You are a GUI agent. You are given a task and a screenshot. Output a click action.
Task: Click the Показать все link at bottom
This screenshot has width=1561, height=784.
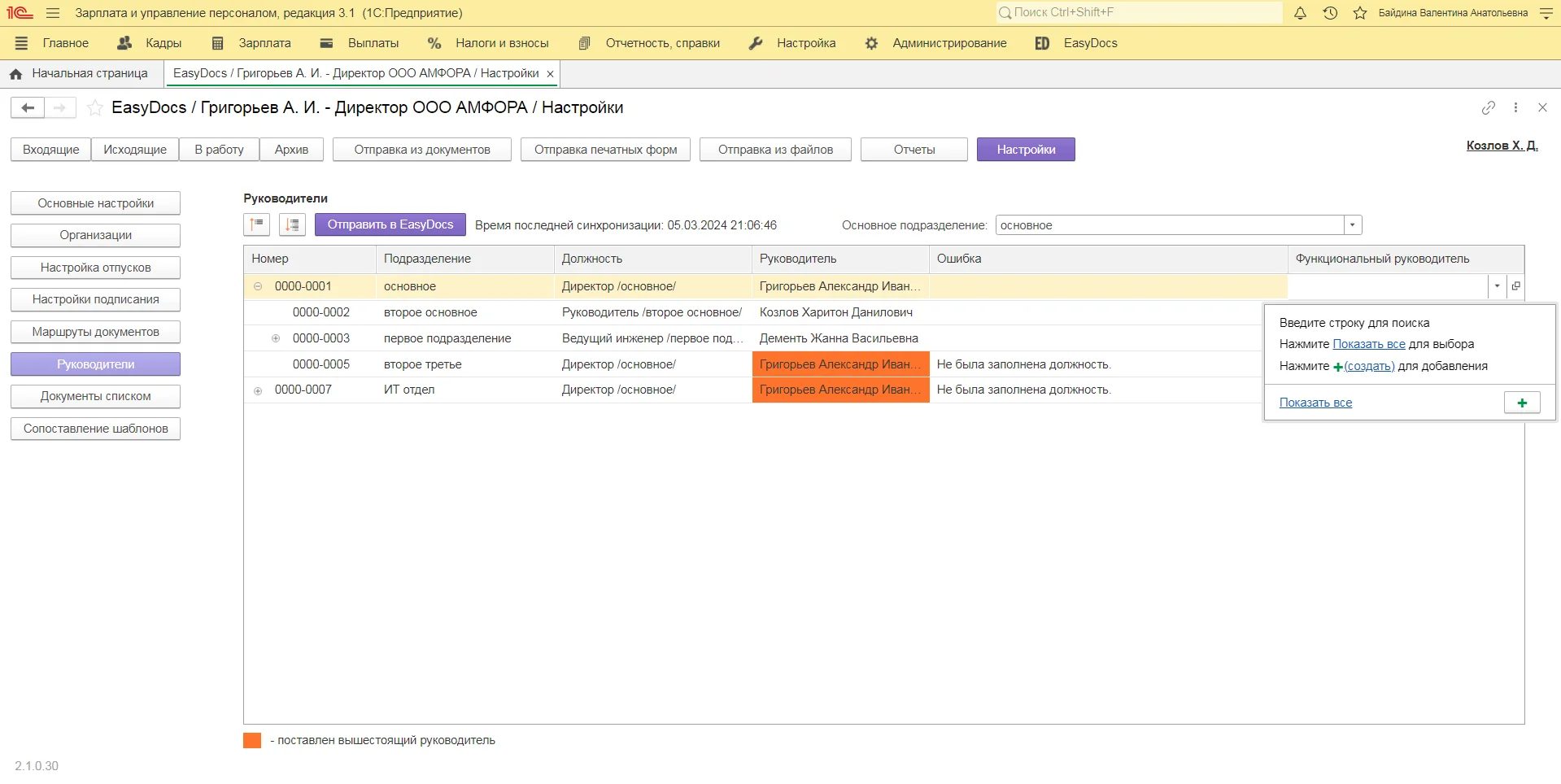pyautogui.click(x=1315, y=403)
